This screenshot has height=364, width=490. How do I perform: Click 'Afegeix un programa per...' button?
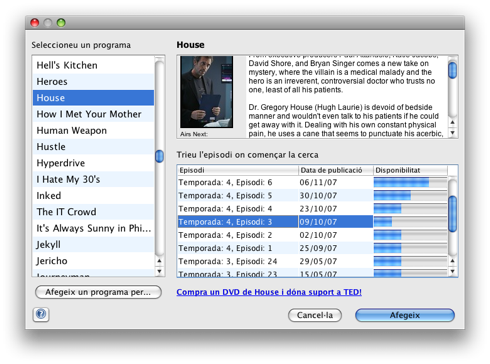tap(98, 292)
